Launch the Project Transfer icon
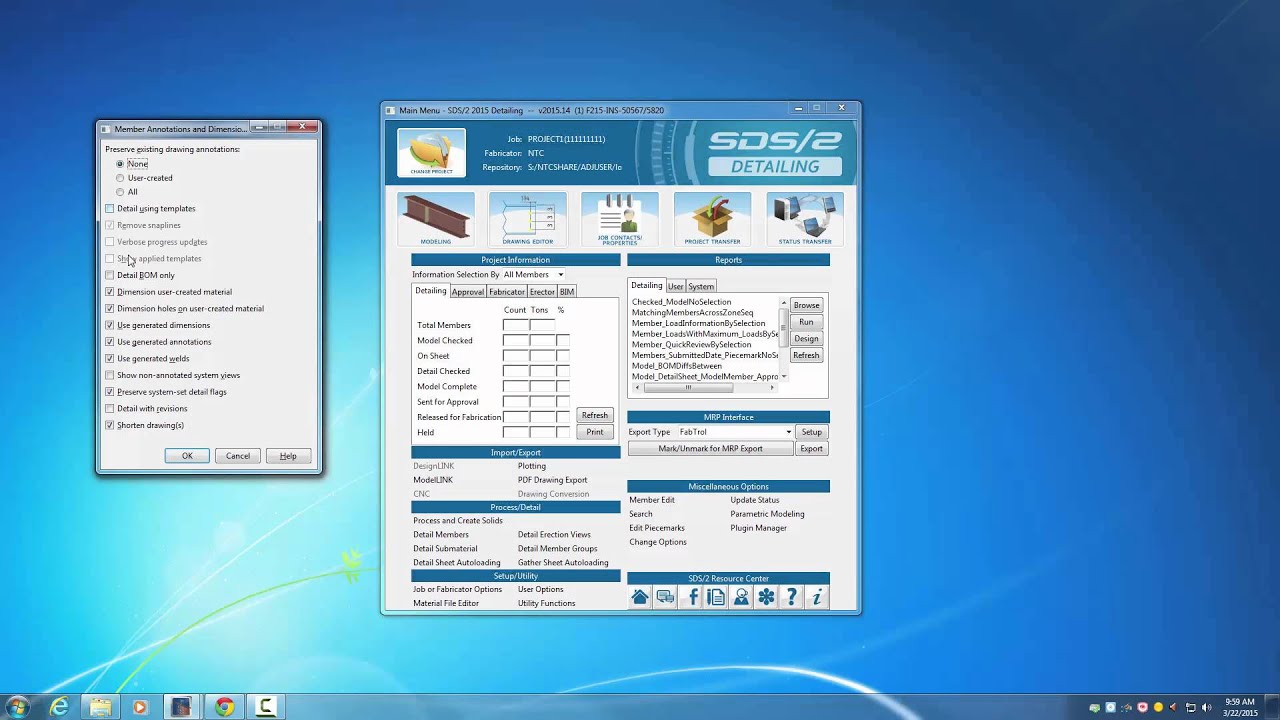 click(712, 219)
